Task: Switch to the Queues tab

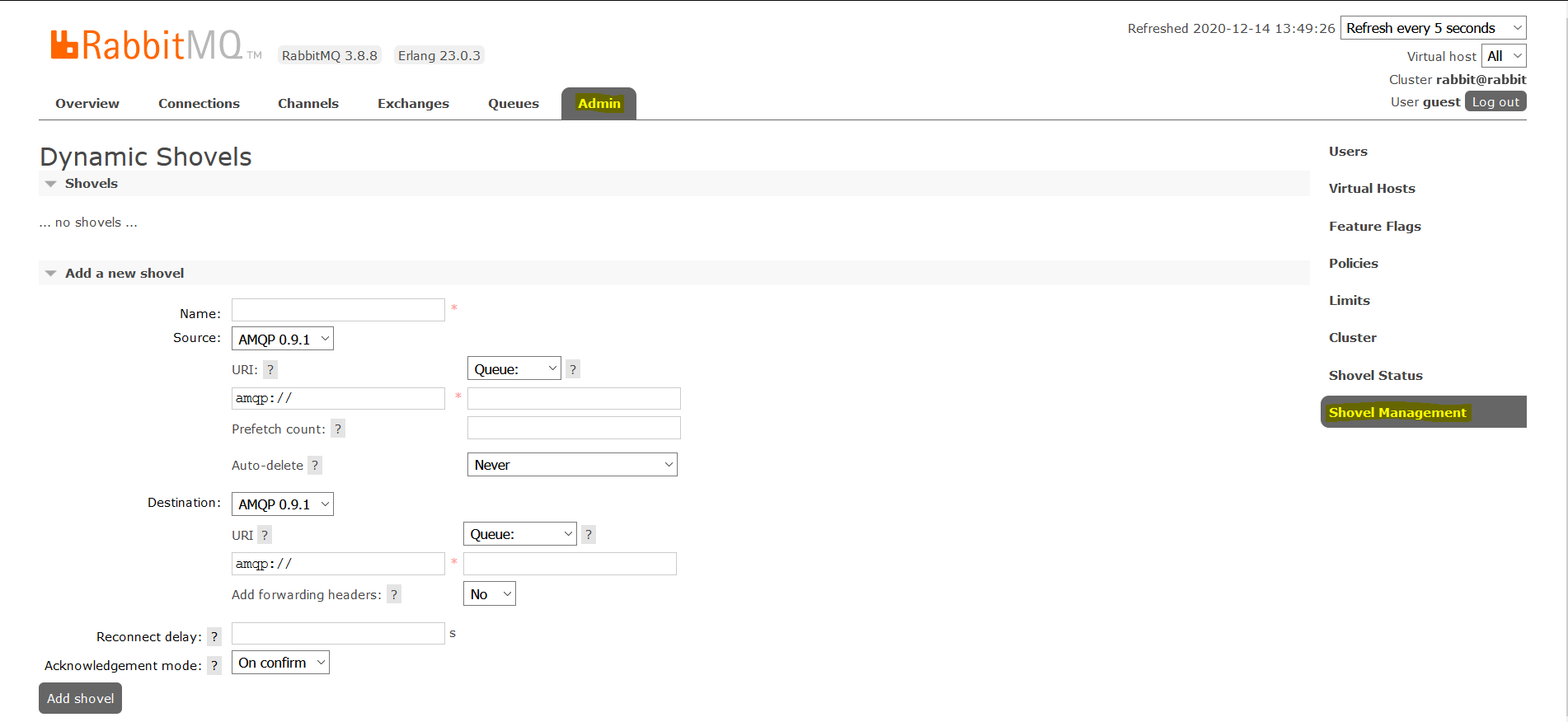Action: [x=513, y=104]
